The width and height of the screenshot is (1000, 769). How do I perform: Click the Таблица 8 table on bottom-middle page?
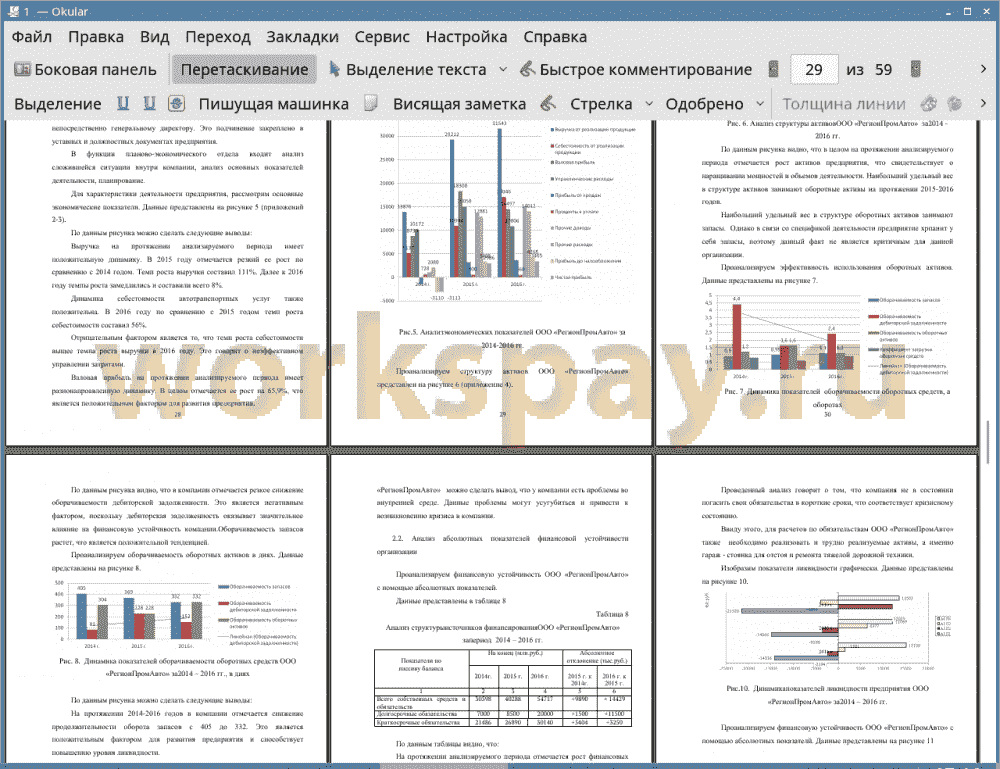(x=503, y=688)
